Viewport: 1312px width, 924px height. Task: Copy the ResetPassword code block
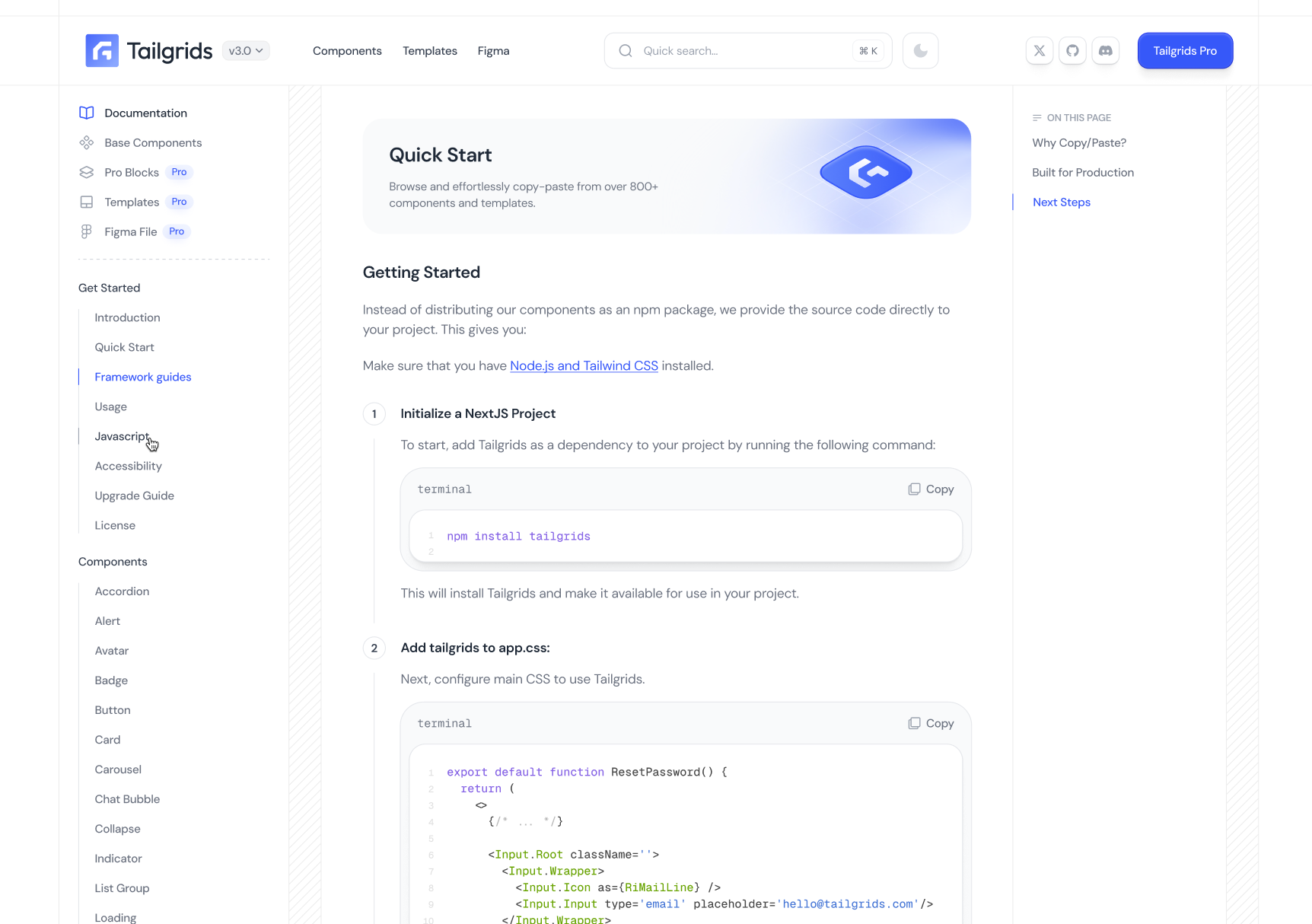click(931, 724)
